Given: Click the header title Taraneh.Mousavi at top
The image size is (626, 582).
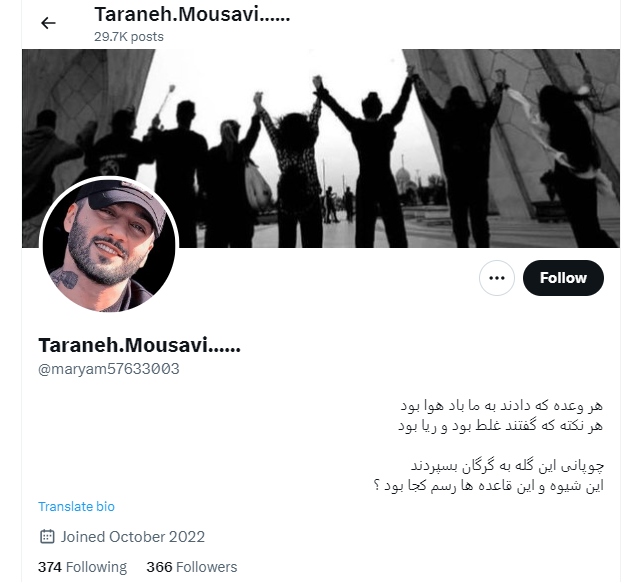Looking at the screenshot, I should (x=192, y=14).
